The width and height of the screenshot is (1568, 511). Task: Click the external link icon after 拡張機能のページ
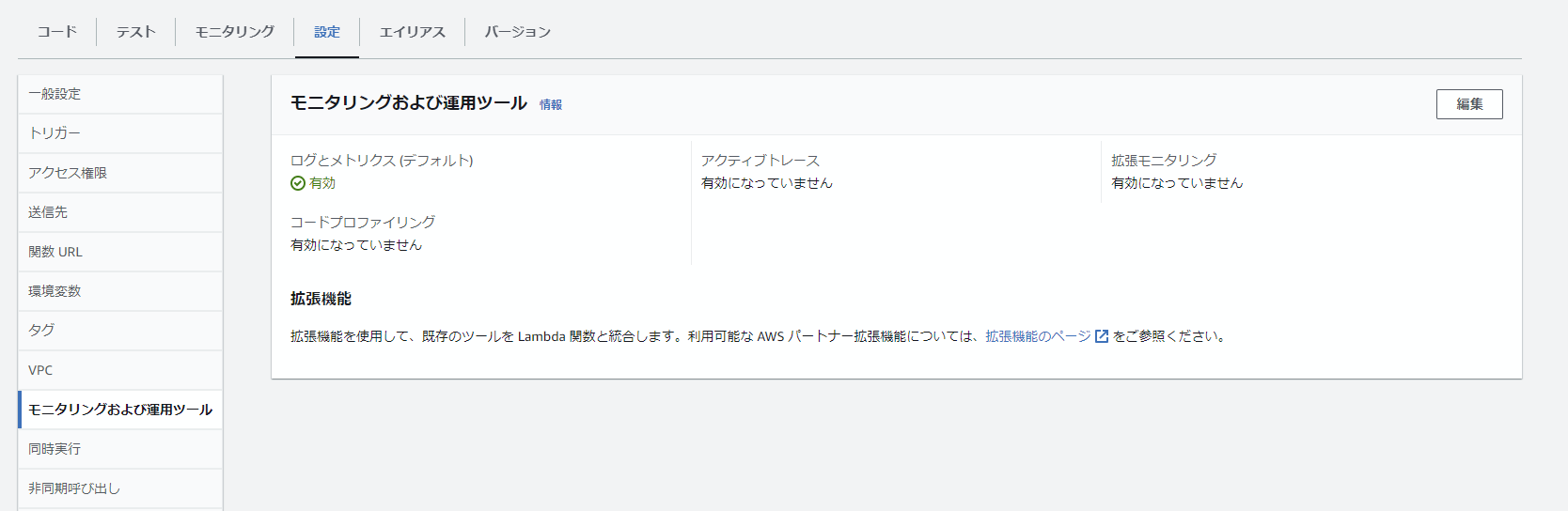[1102, 336]
